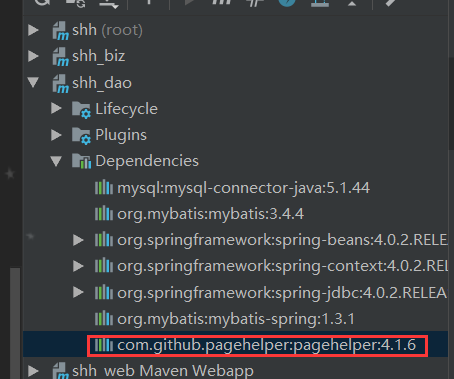Image resolution: width=454 pixels, height=379 pixels.
Task: Expand the shh (root) project node
Action: coord(33,30)
